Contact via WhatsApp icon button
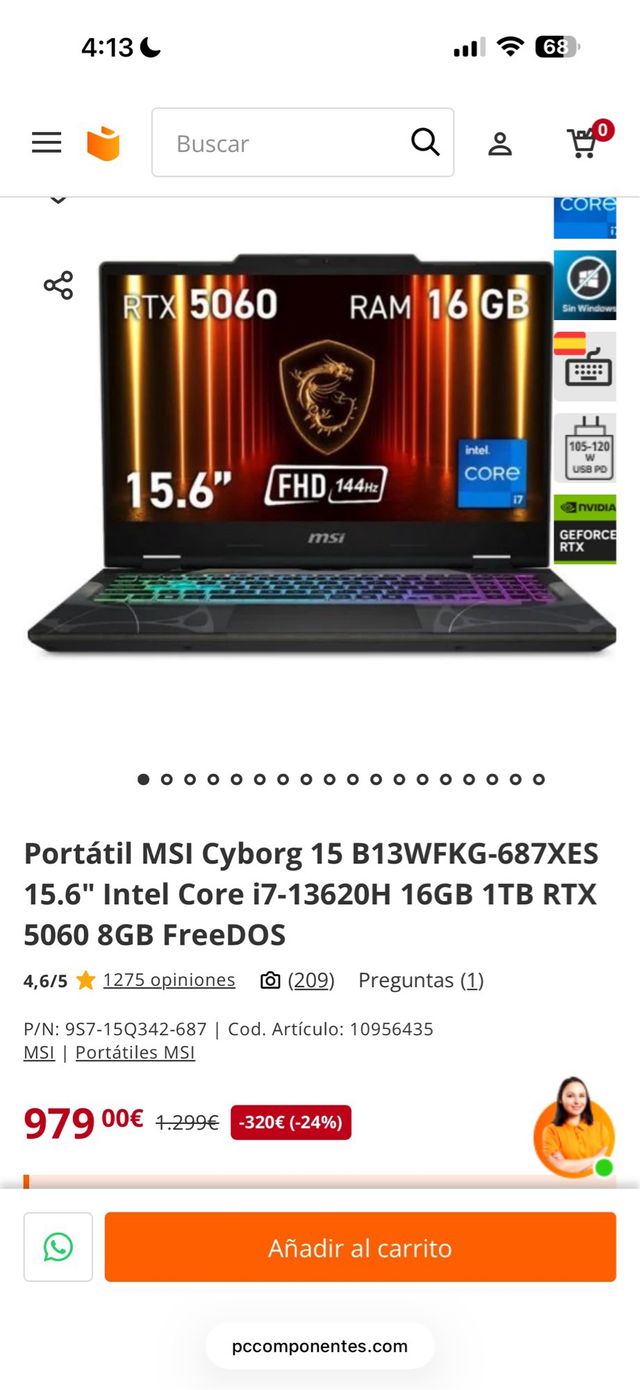Screen dimensions: 640x1390 (58, 1247)
